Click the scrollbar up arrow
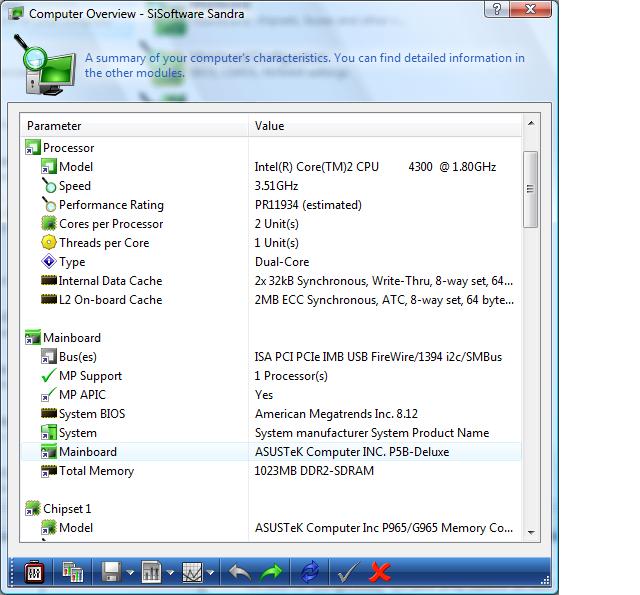640x595 pixels. [x=531, y=123]
